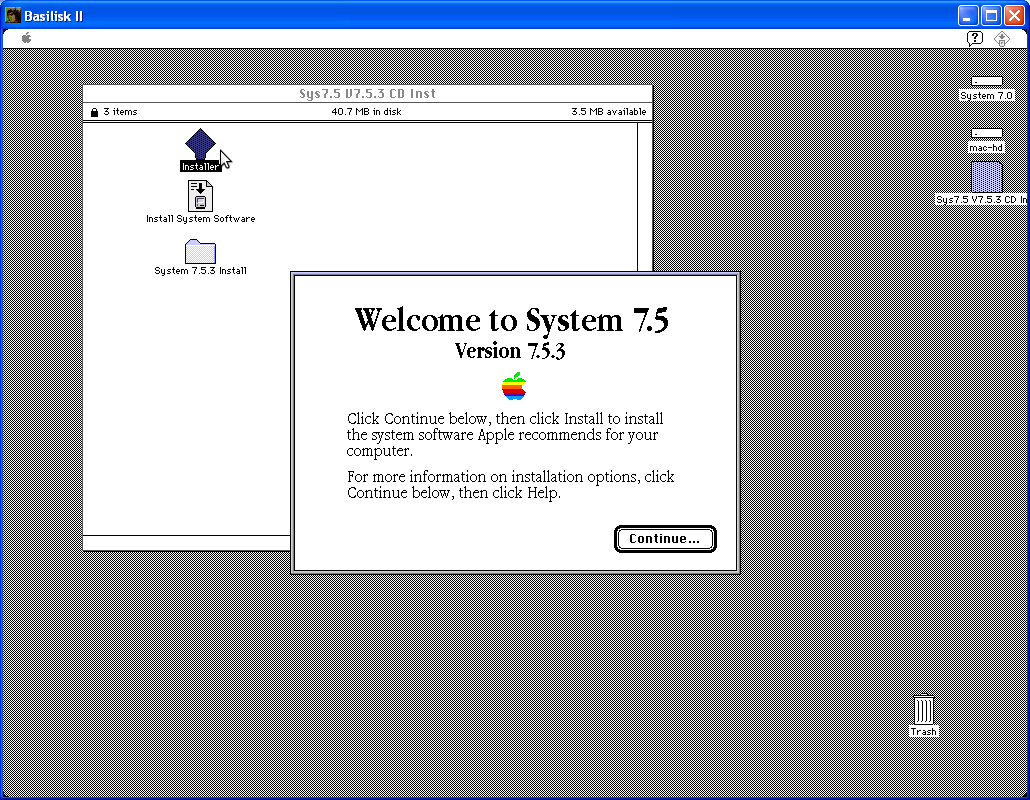Select the Install System Software document icon
Image resolution: width=1030 pixels, height=800 pixels.
coord(200,196)
